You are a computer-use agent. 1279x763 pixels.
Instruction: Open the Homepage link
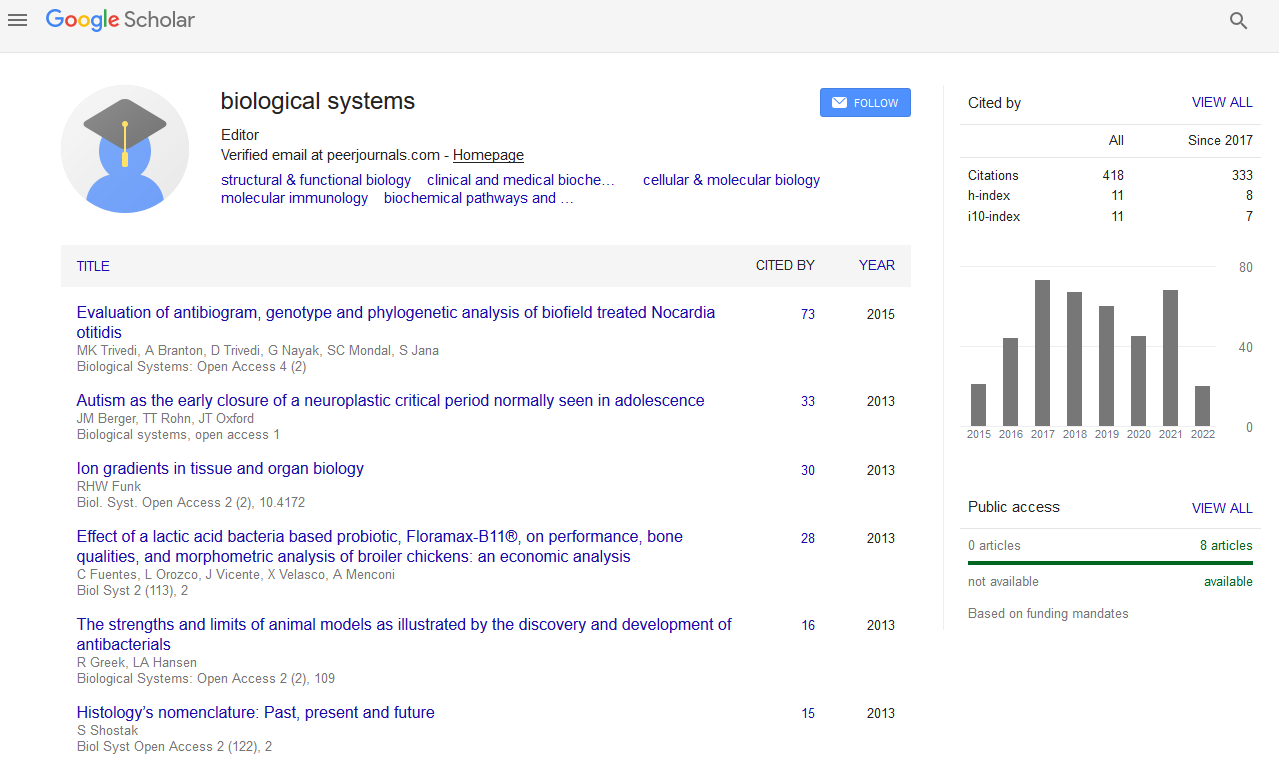488,155
